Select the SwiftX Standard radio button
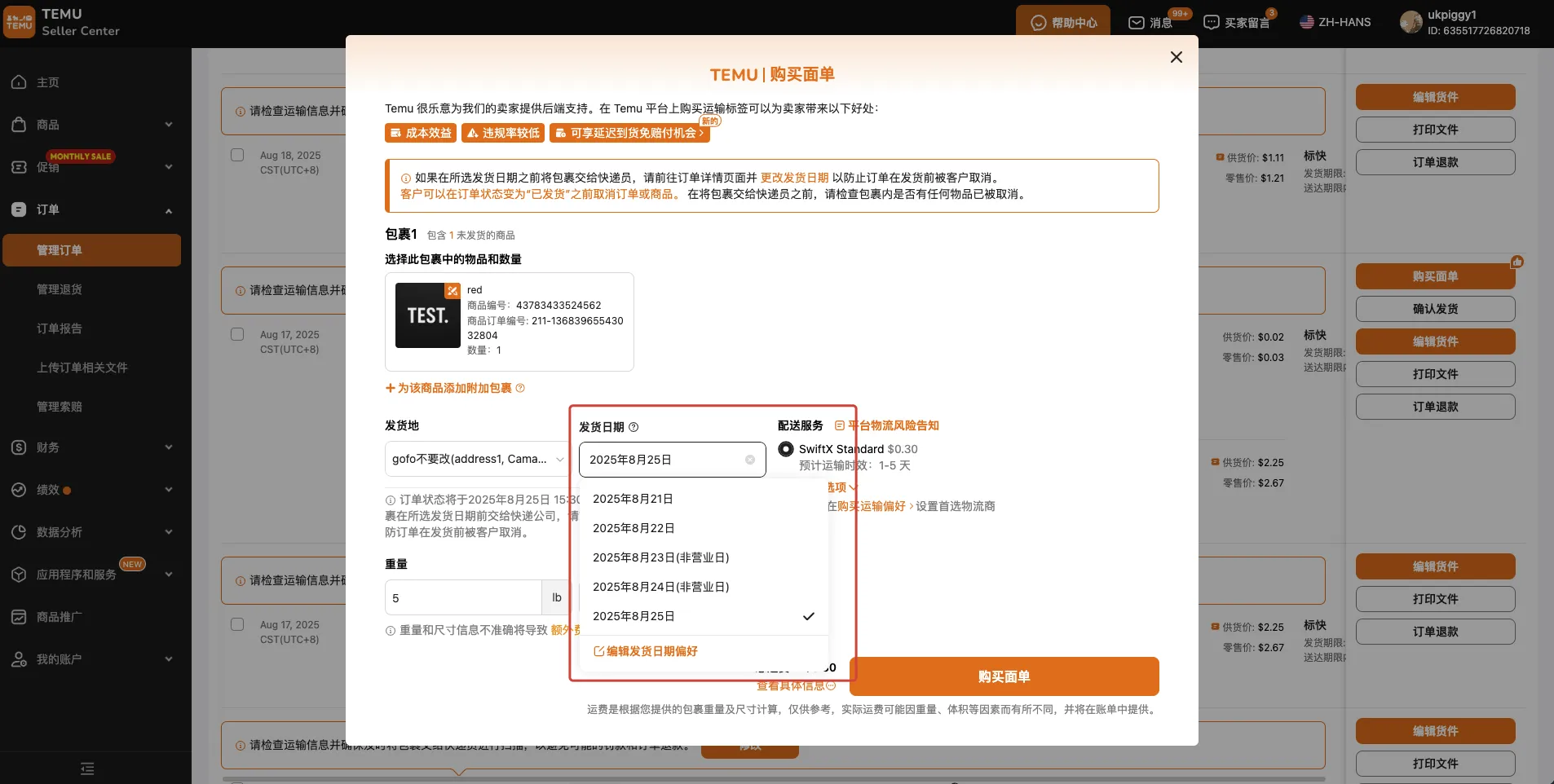Image resolution: width=1554 pixels, height=784 pixels. [x=786, y=449]
